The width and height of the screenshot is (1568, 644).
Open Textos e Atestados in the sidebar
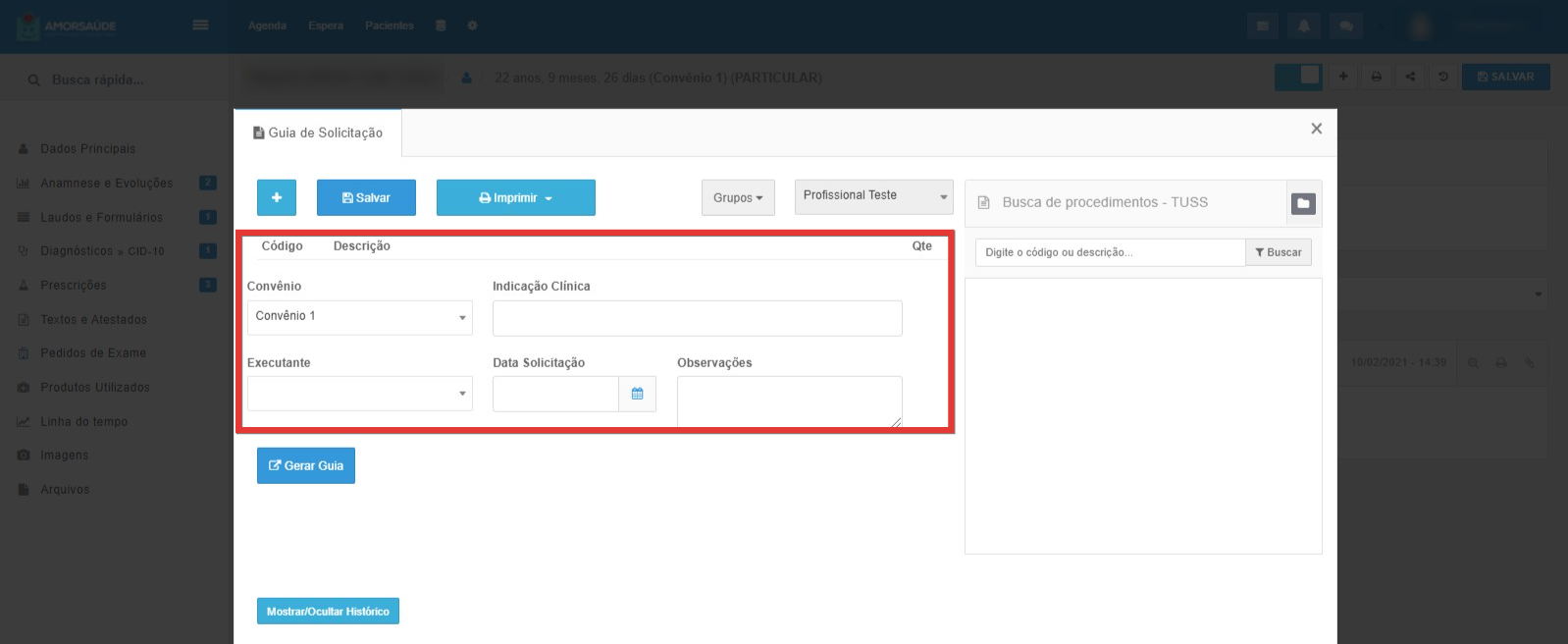[x=93, y=320]
